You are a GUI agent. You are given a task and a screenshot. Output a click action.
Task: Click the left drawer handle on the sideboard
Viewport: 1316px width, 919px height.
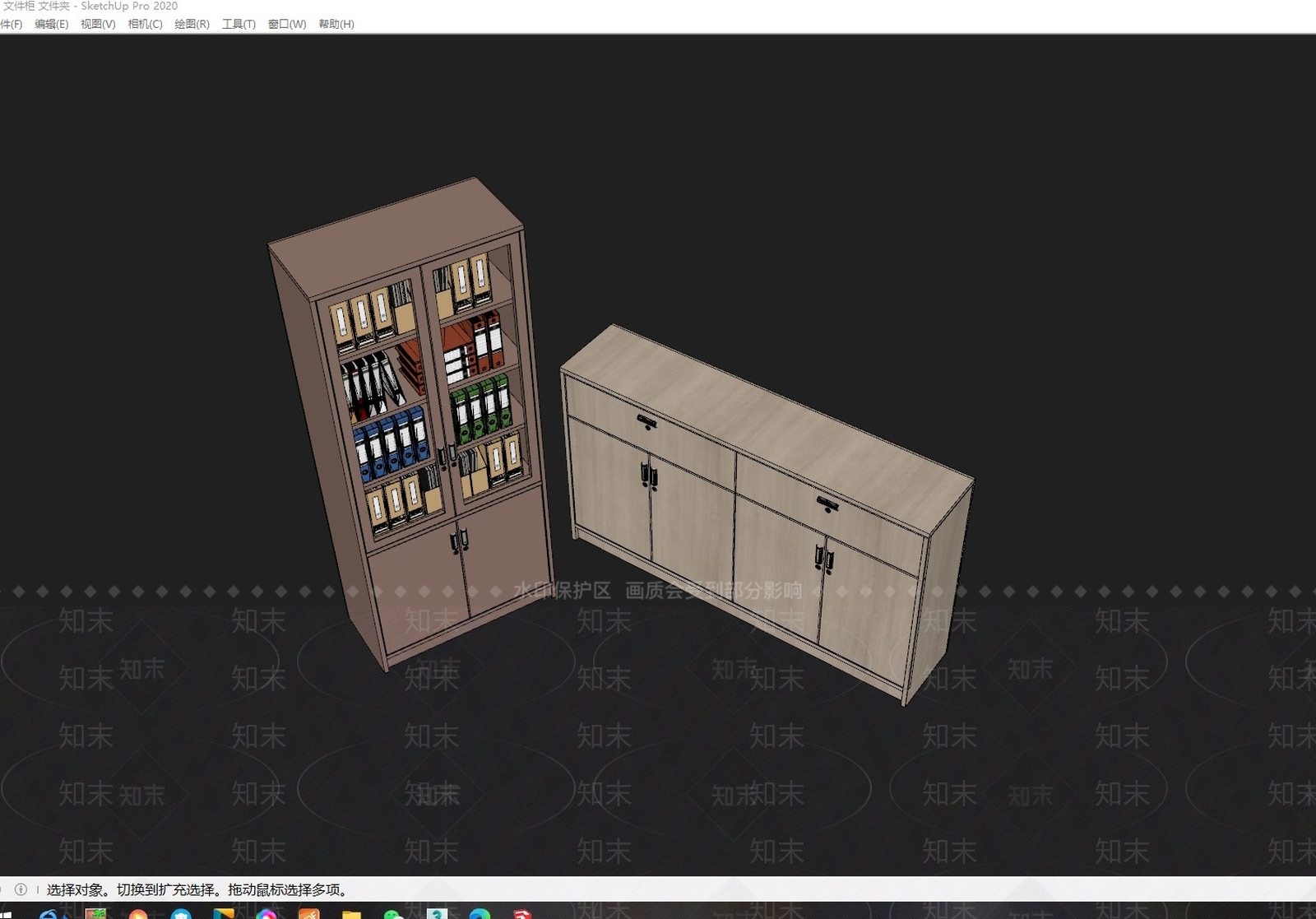pyautogui.click(x=646, y=423)
